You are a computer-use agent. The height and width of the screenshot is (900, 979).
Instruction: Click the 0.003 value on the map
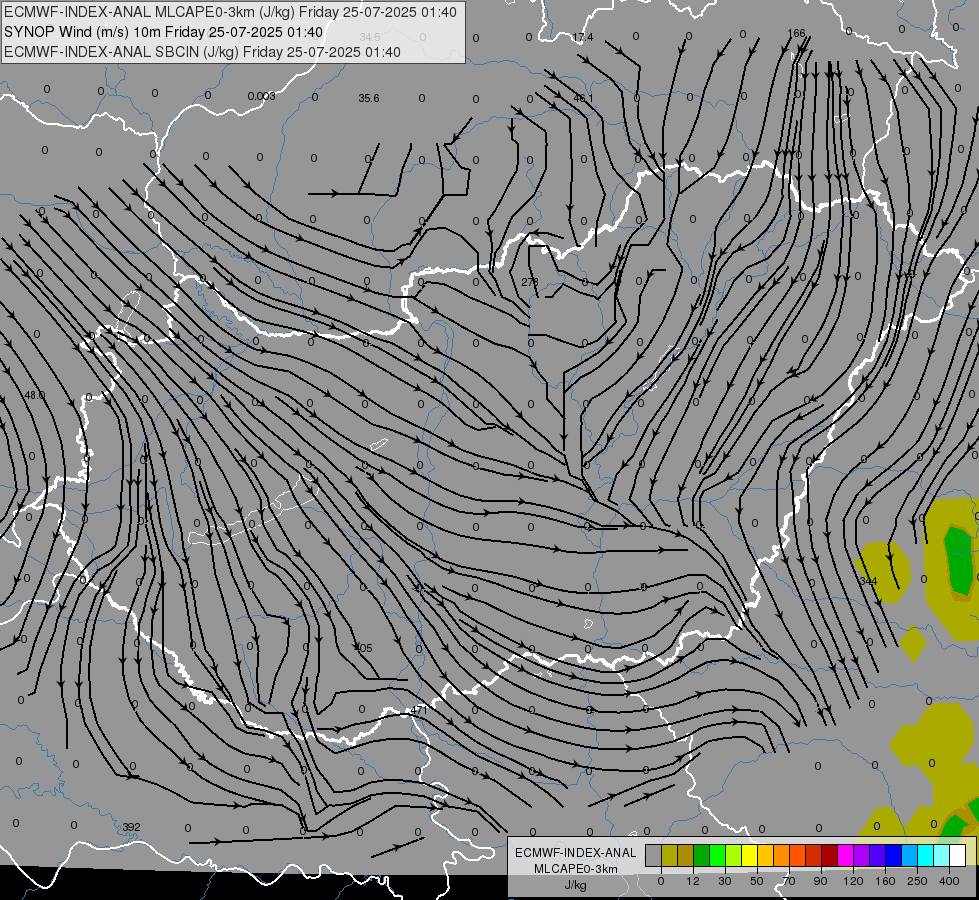click(261, 96)
